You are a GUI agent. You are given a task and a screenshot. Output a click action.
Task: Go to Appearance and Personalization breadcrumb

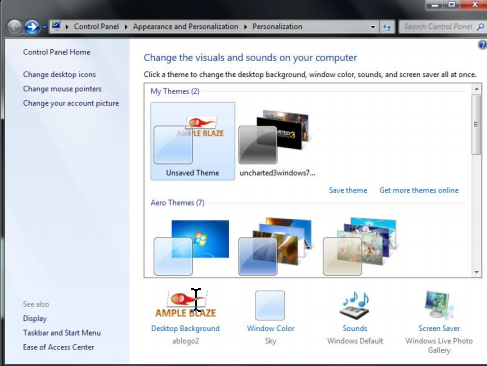tap(186, 26)
